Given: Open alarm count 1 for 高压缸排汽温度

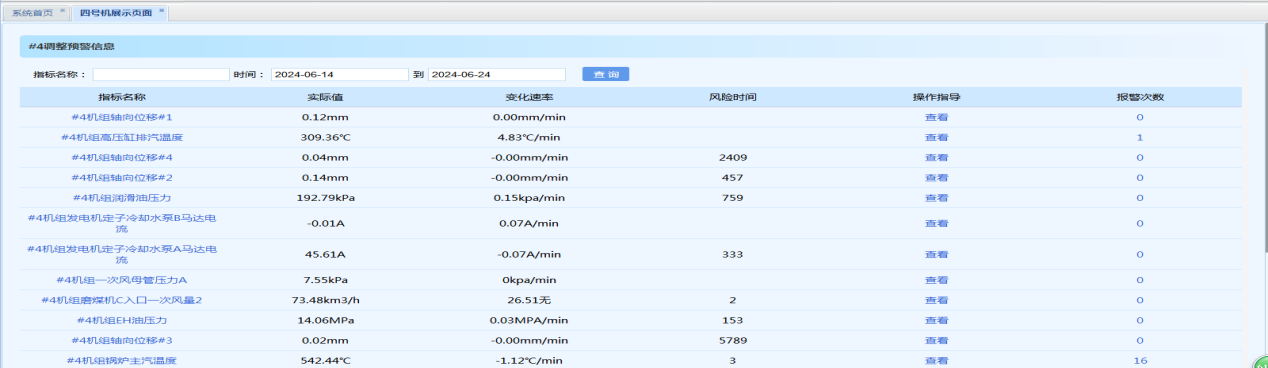Looking at the screenshot, I should coord(1140,137).
